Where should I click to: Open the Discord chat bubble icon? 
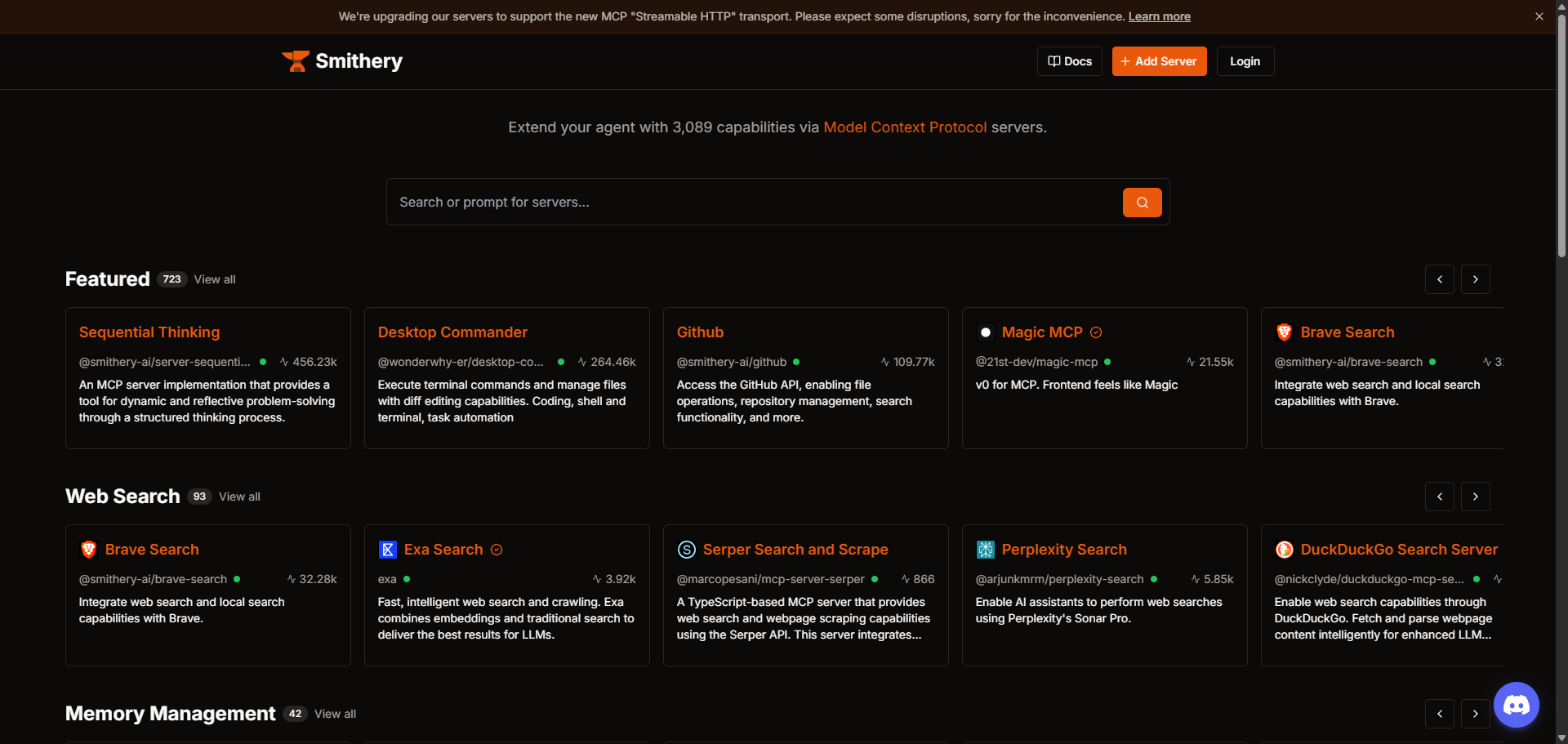click(x=1517, y=704)
